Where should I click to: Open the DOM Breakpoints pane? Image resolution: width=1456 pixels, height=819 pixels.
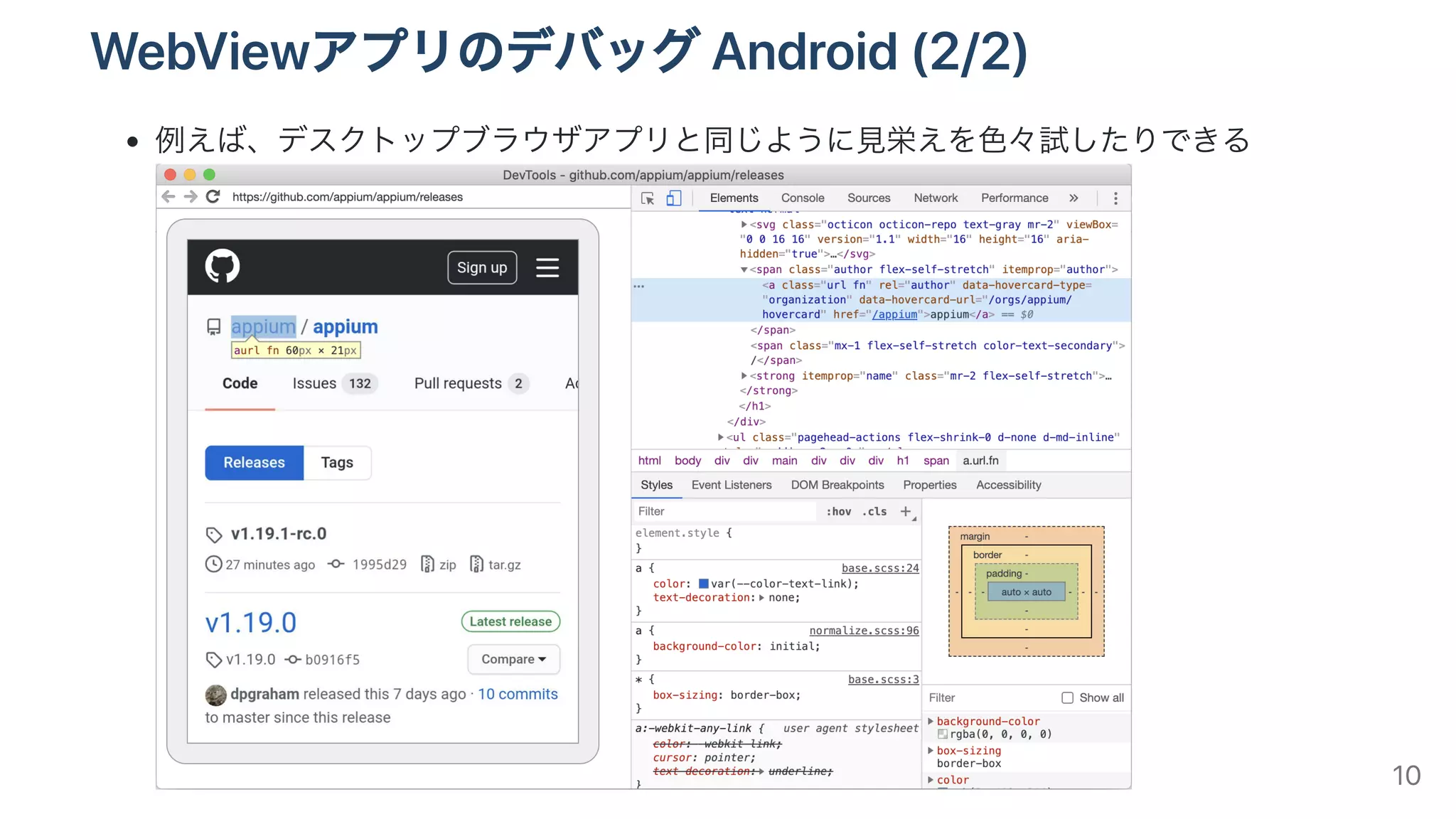click(x=837, y=485)
